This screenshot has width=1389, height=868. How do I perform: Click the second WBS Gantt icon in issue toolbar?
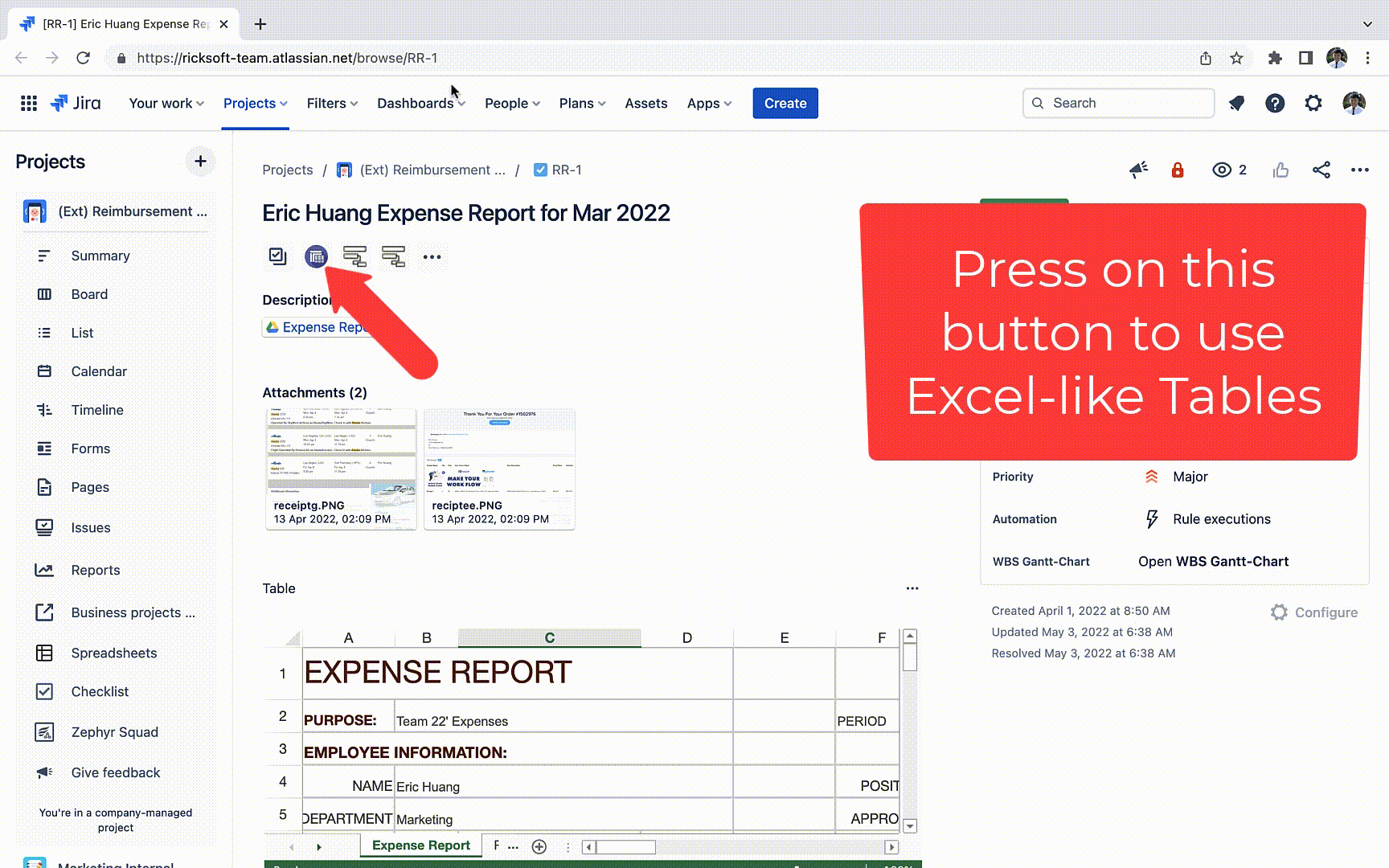393,256
